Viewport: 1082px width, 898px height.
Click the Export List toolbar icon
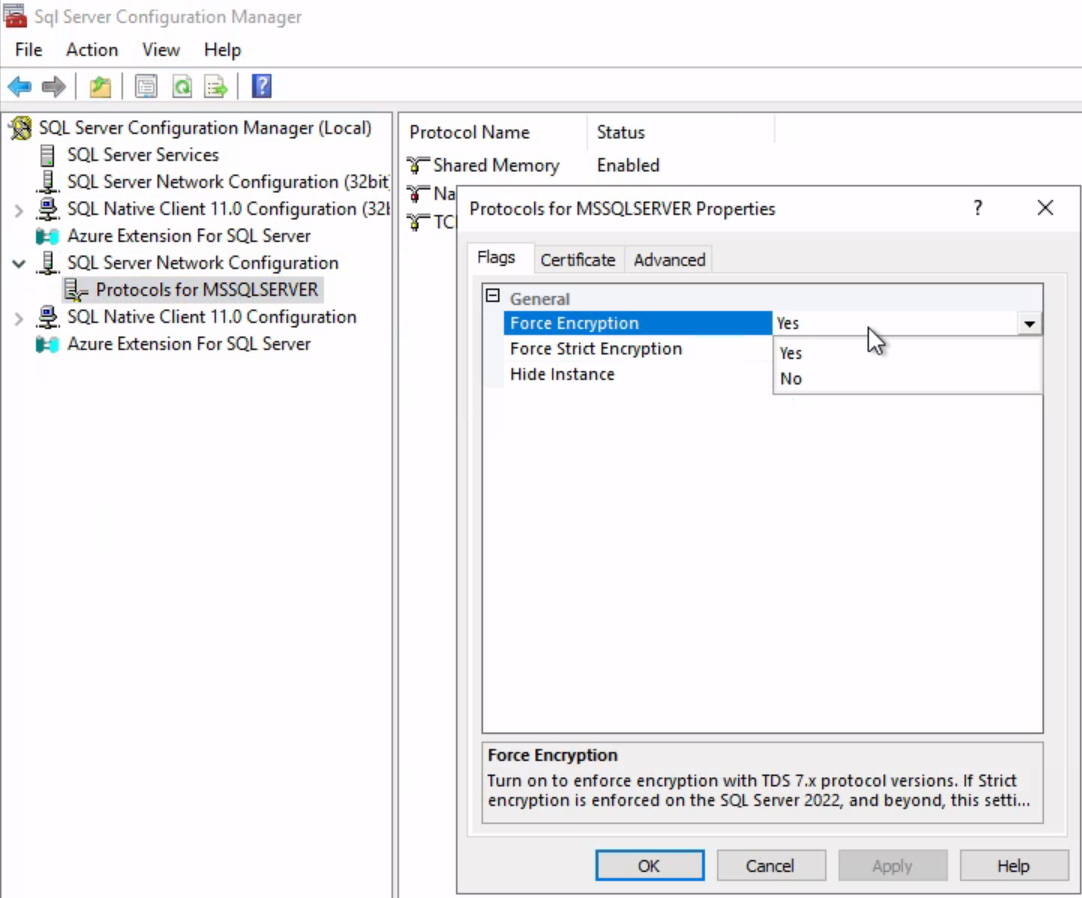click(216, 87)
